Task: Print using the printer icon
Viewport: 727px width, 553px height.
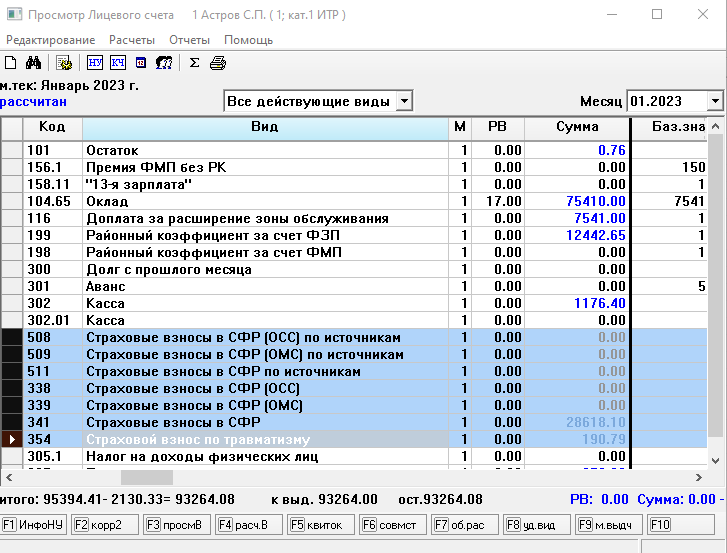Action: [x=217, y=63]
